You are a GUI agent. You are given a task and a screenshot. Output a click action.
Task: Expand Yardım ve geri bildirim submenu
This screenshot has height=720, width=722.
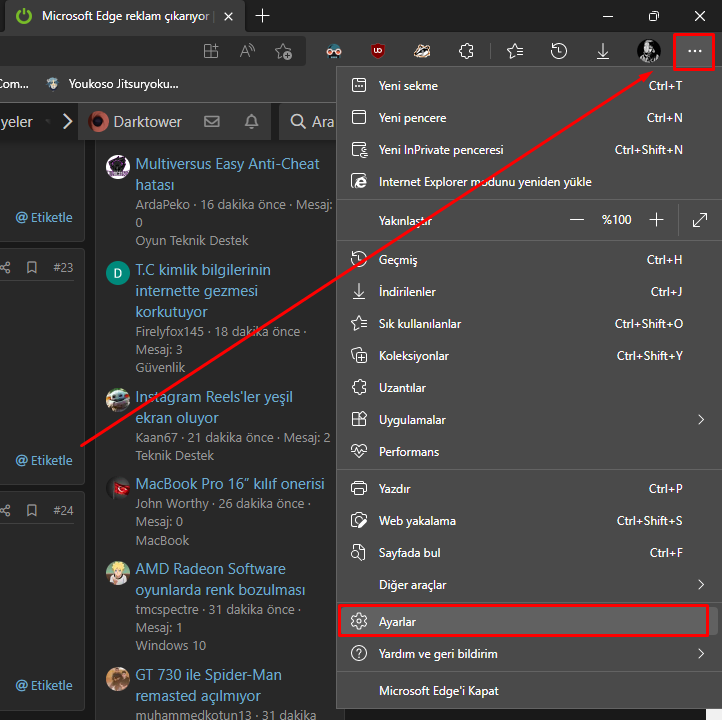(x=529, y=654)
